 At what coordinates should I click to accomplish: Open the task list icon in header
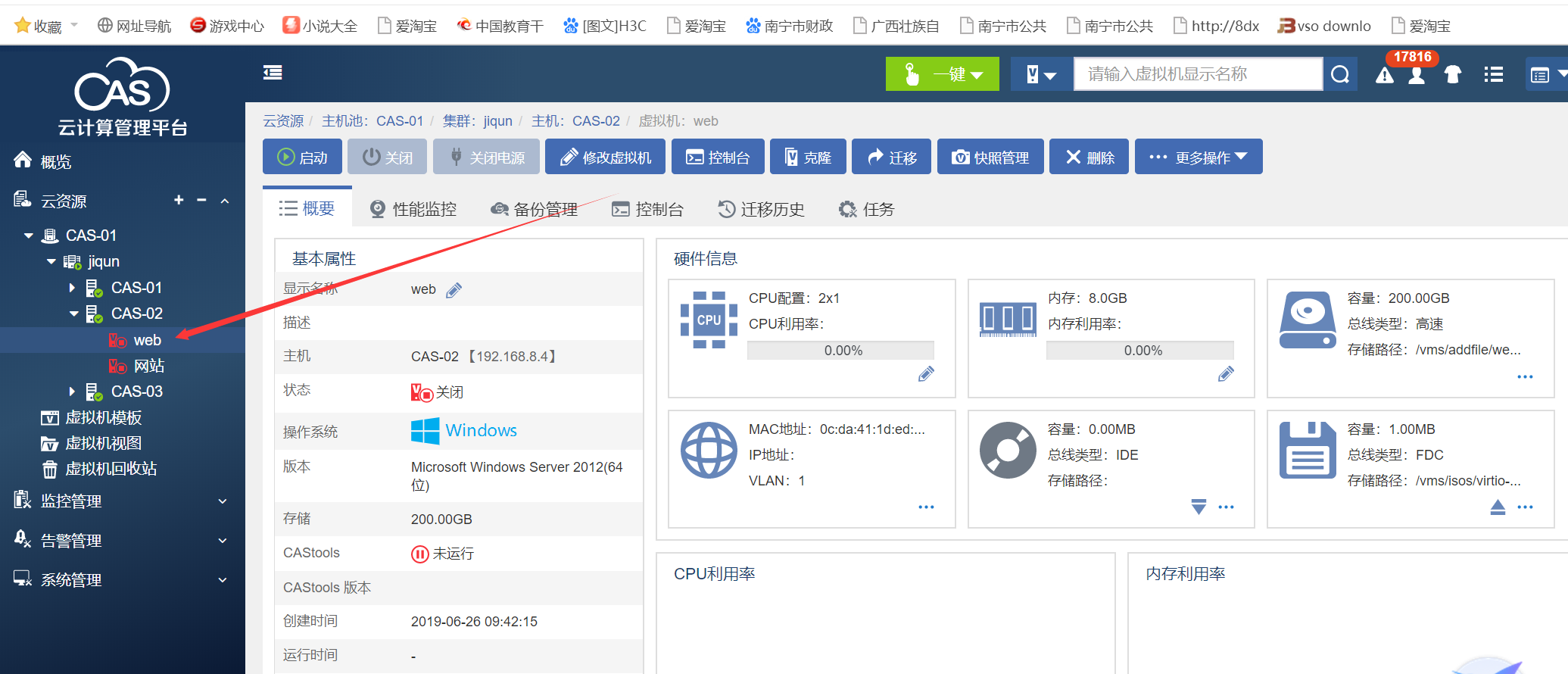click(1494, 74)
